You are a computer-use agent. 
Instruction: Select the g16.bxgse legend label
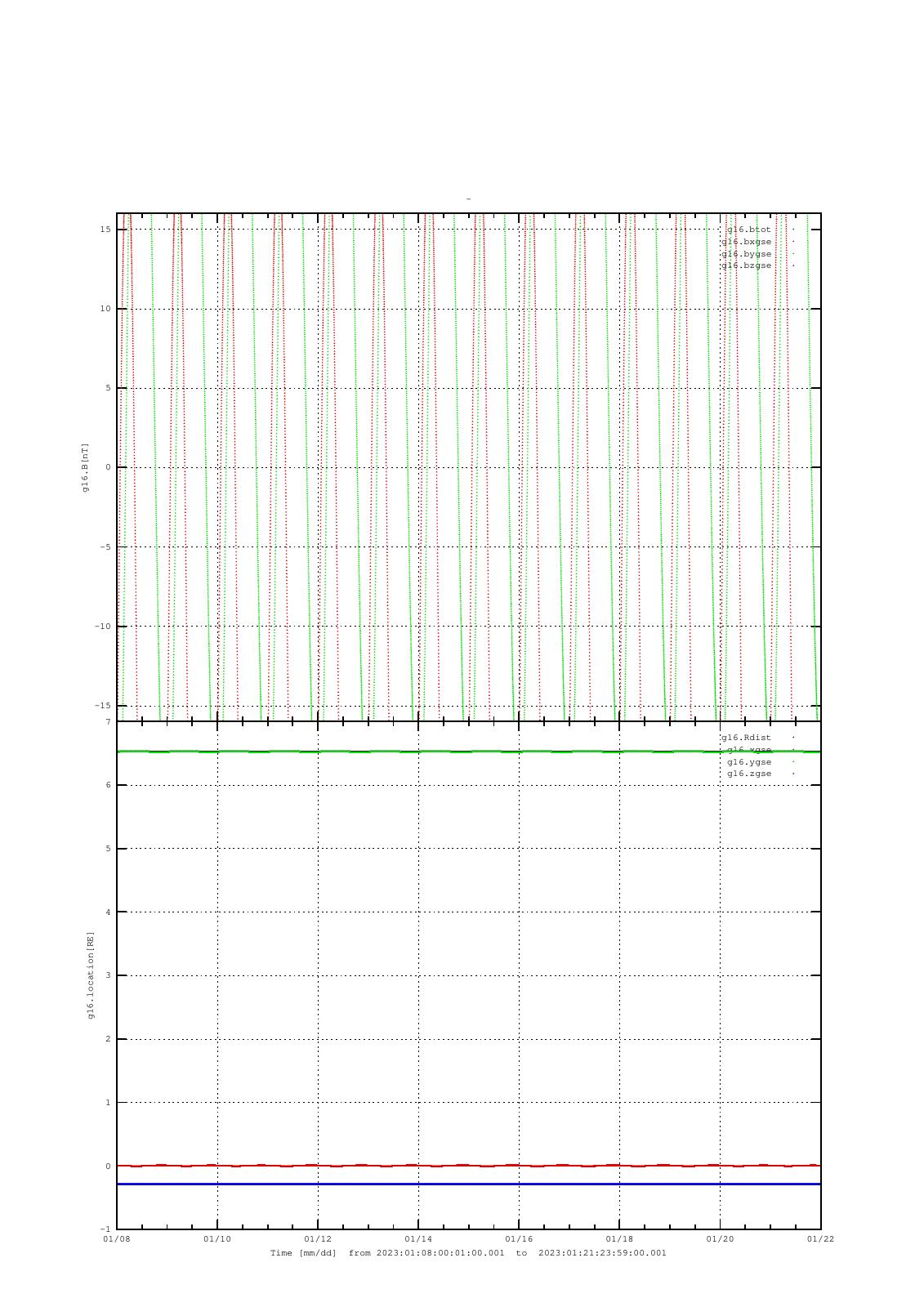746,242
